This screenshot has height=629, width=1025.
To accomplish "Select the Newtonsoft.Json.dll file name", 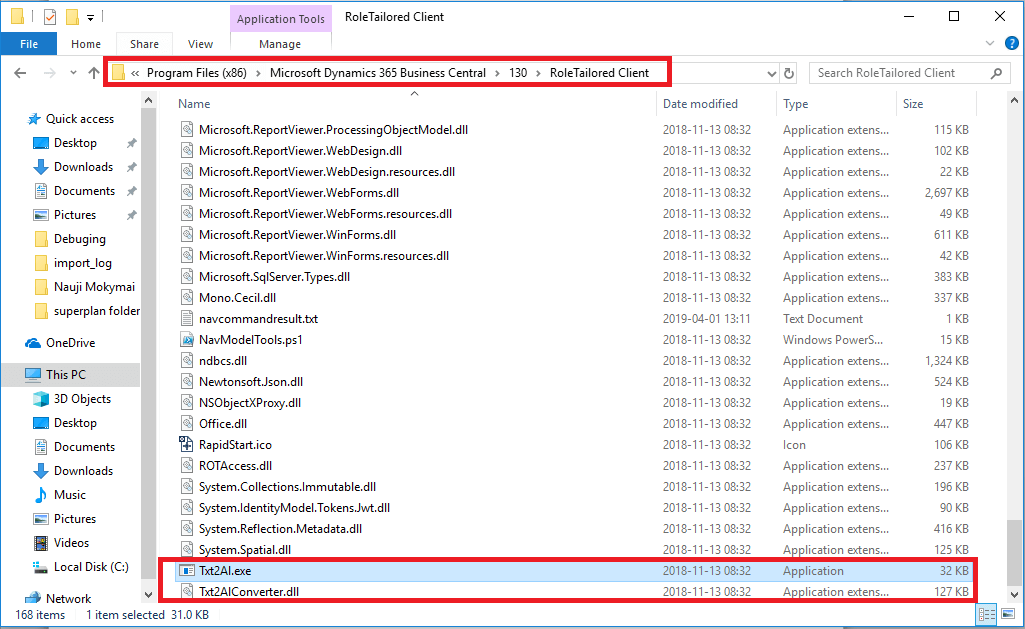I will point(251,382).
